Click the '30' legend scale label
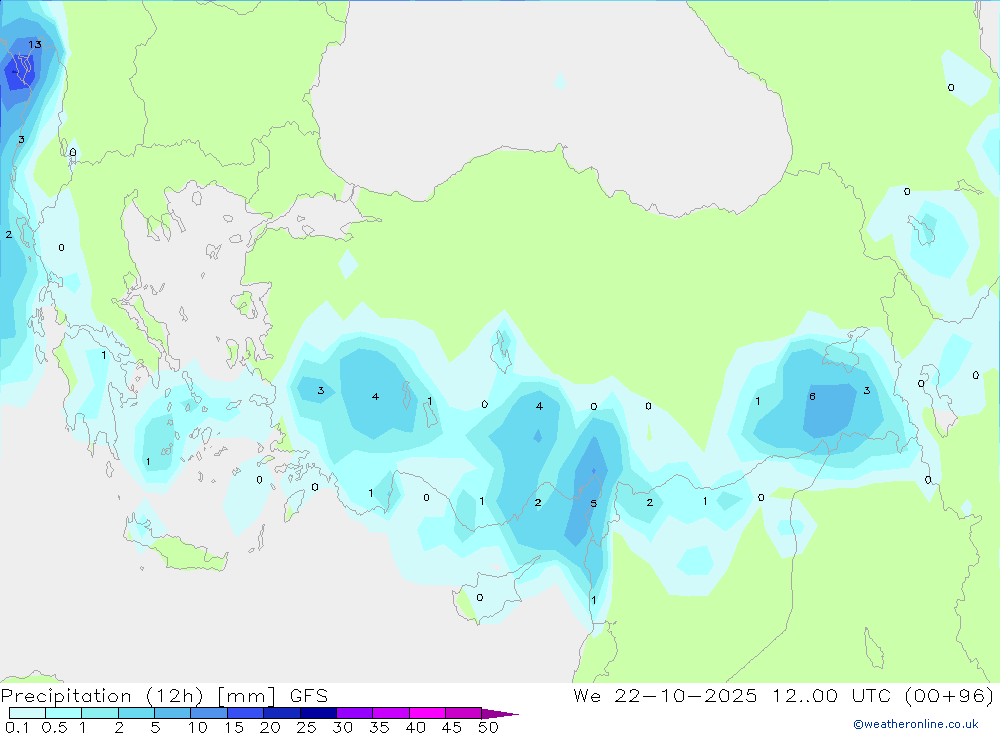The image size is (1000, 733). 342,727
